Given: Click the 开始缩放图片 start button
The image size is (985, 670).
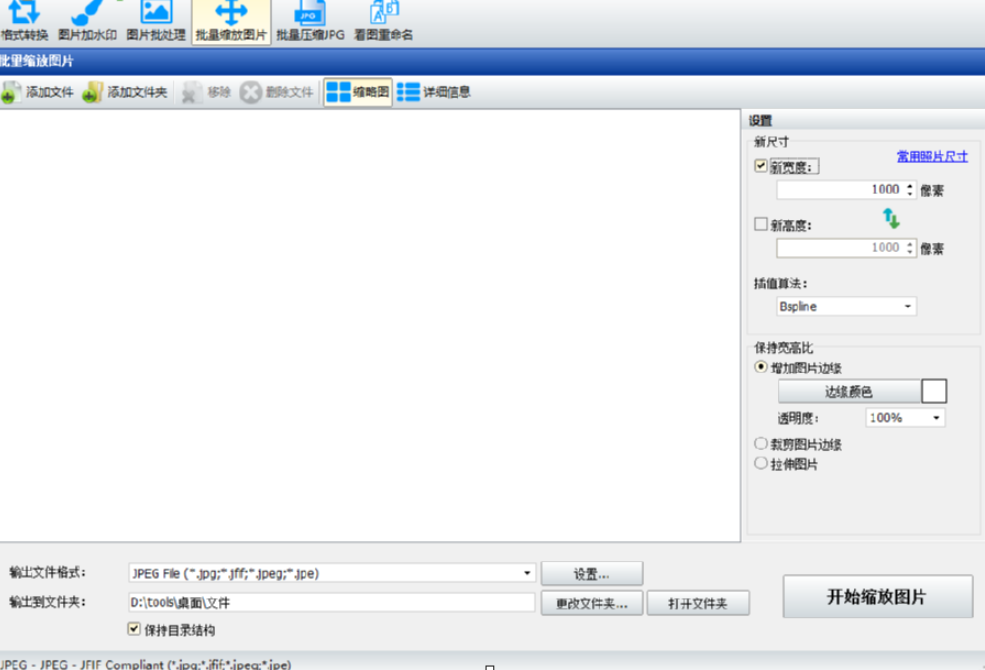Looking at the screenshot, I should (877, 597).
